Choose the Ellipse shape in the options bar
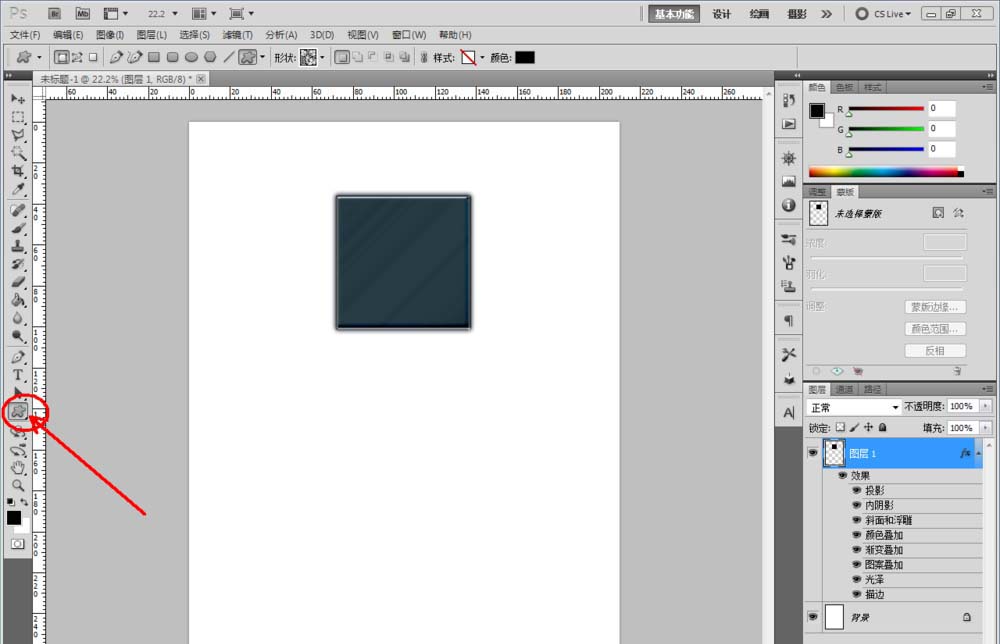Viewport: 1000px width, 644px height. point(191,58)
